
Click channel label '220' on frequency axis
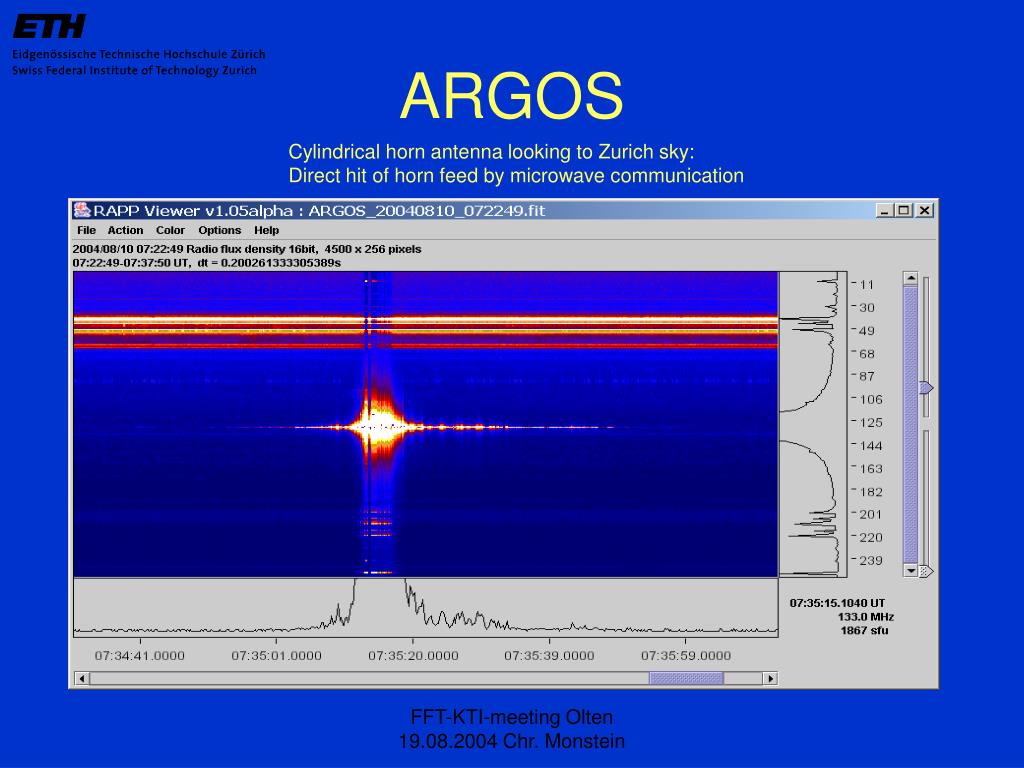coord(871,537)
